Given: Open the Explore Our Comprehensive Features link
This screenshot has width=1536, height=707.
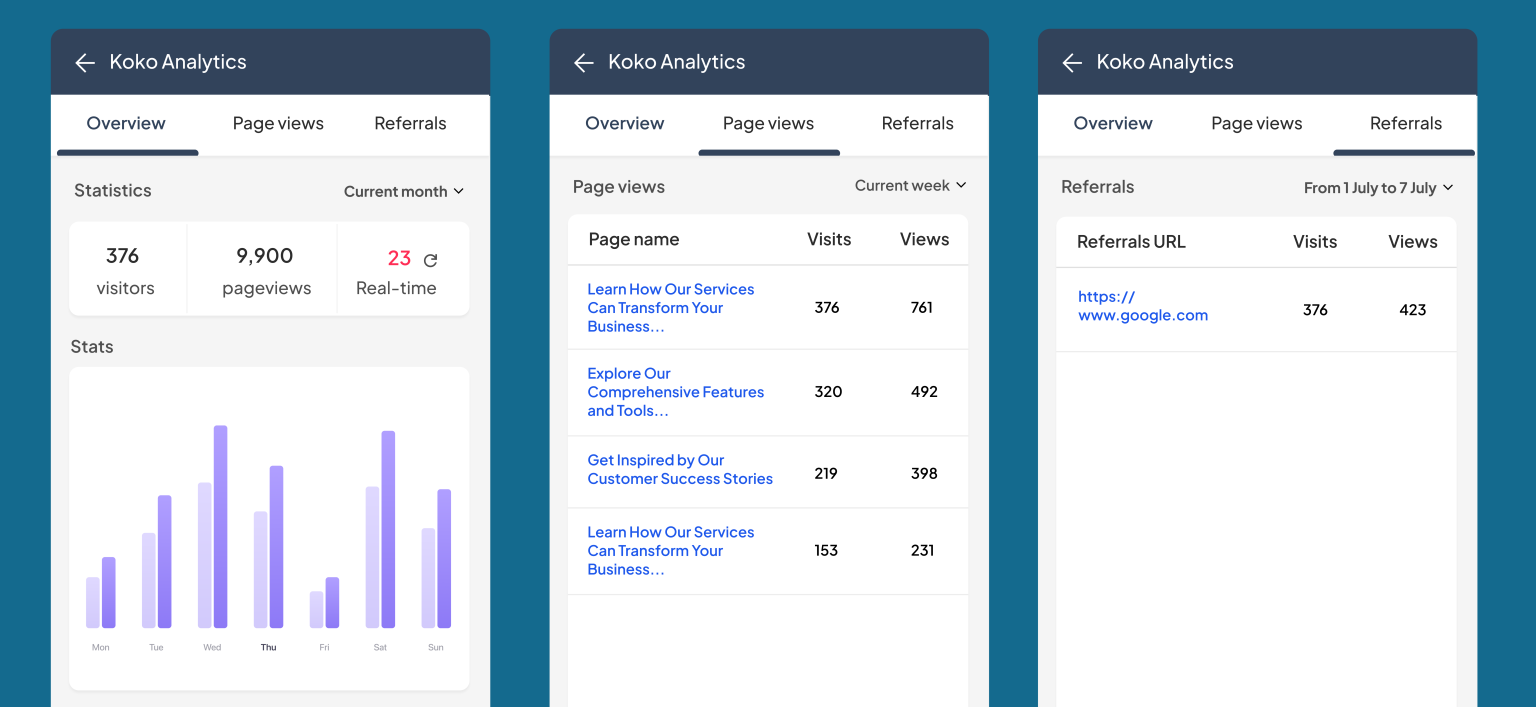Looking at the screenshot, I should 675,391.
